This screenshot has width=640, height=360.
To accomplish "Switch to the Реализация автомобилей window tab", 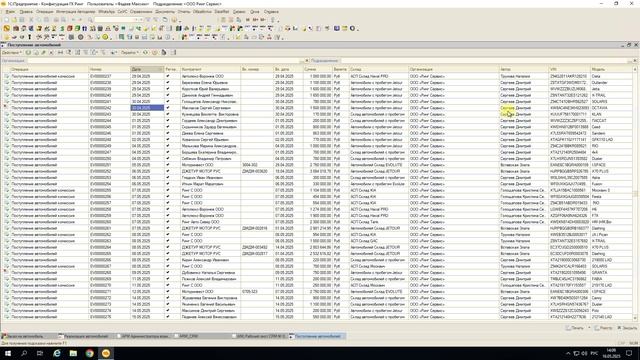I will (x=86, y=336).
